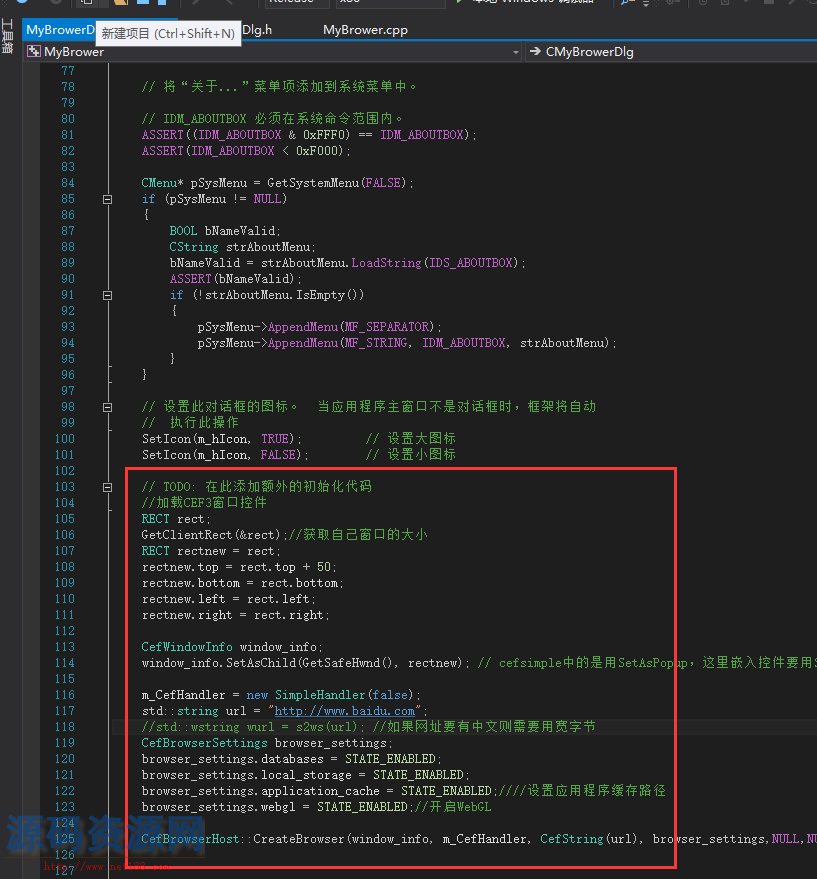This screenshot has width=817, height=879.
Task: Click line number 116 in the gutter
Action: pos(64,695)
